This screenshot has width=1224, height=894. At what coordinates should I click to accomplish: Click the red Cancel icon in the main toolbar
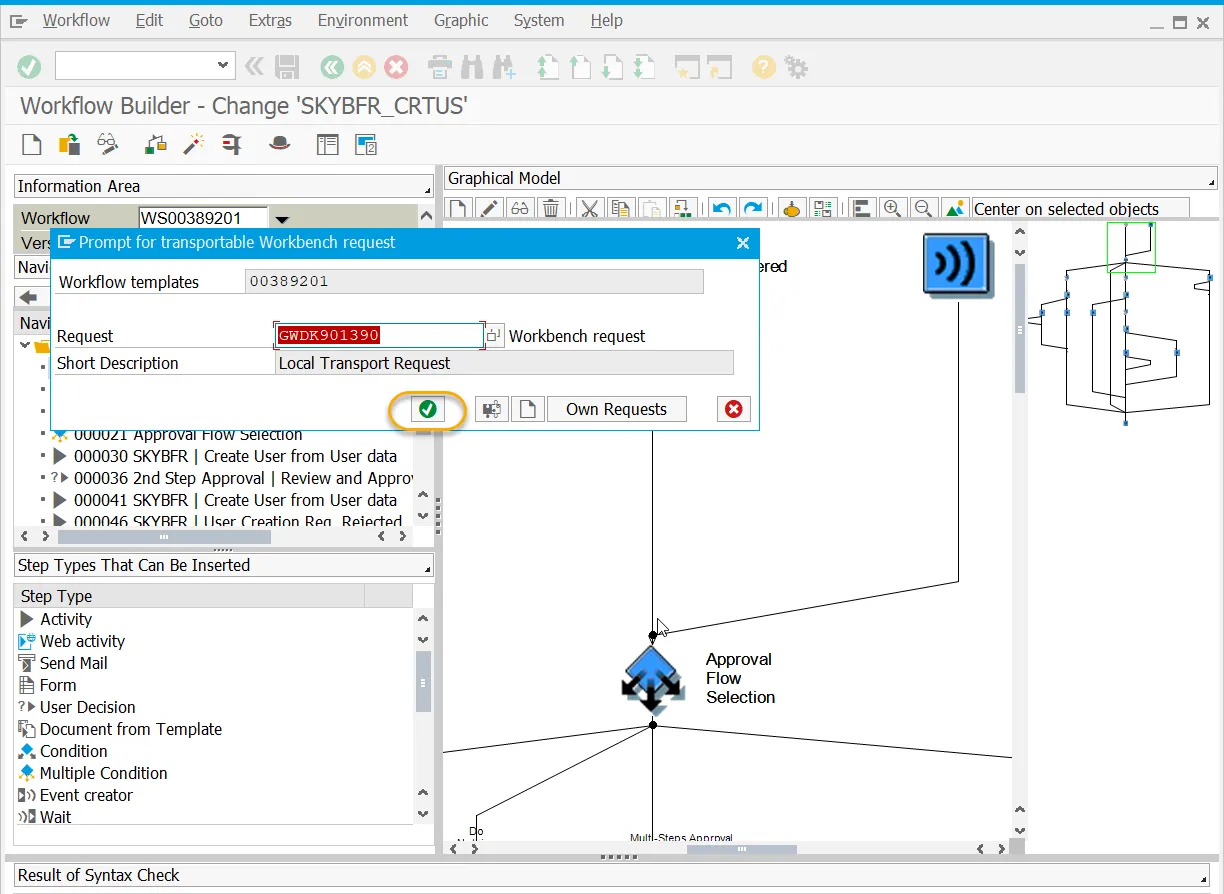coord(397,67)
